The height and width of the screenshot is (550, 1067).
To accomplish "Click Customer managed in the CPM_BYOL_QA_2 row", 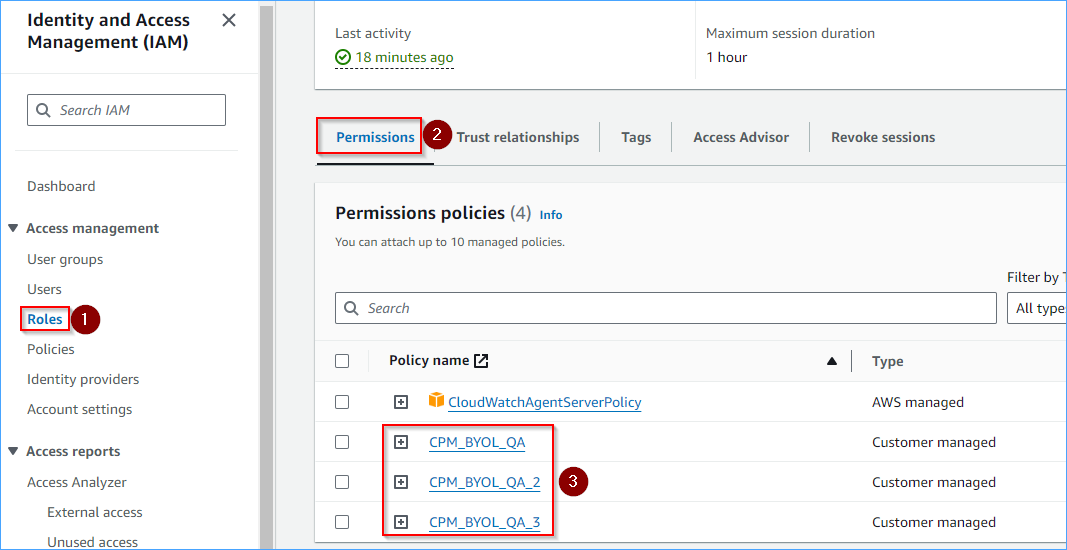I will click(x=934, y=483).
